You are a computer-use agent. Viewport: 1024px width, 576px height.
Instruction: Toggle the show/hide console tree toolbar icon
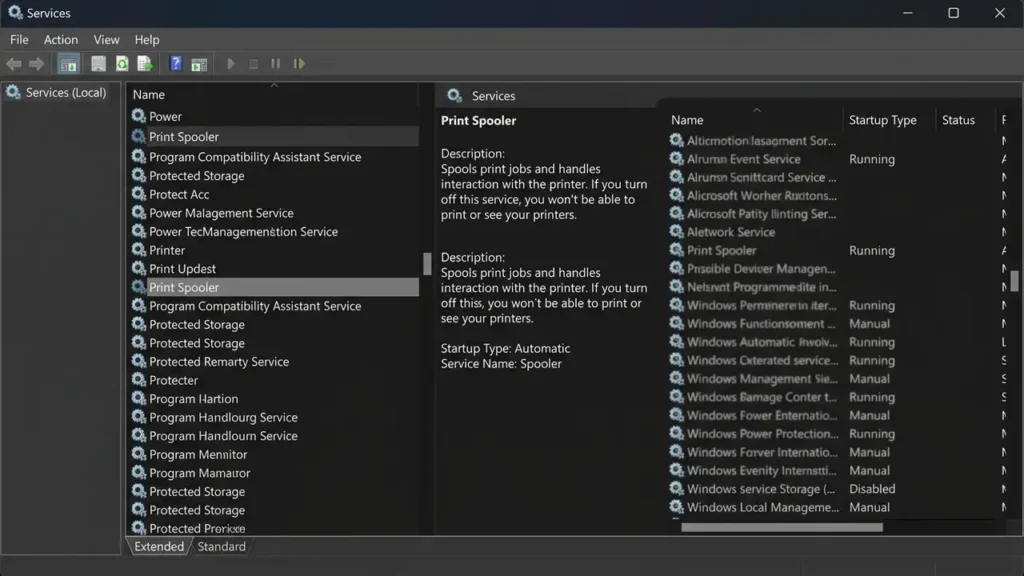click(69, 63)
